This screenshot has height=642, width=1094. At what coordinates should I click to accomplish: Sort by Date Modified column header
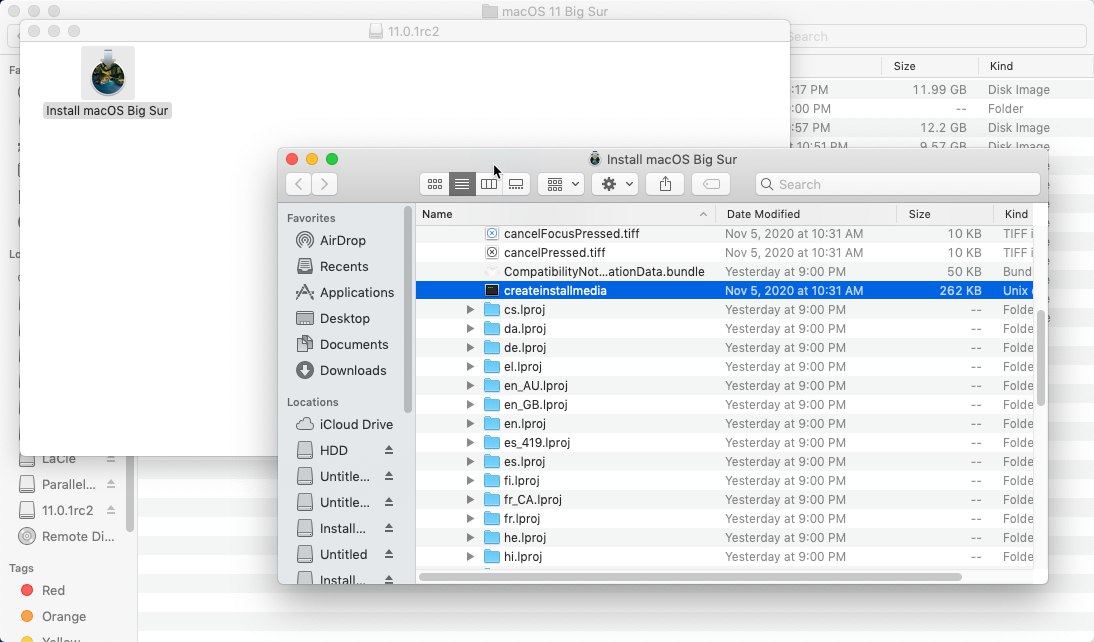pos(806,214)
